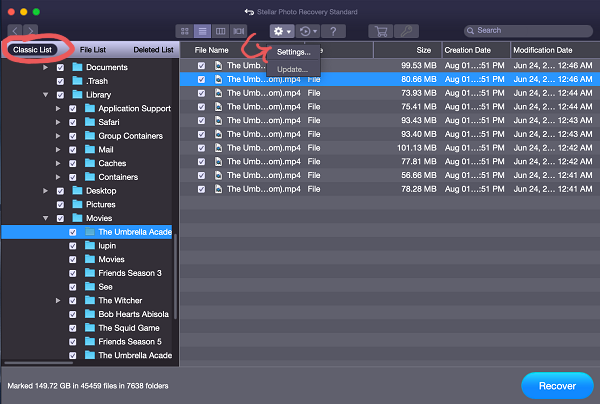The width and height of the screenshot is (600, 404).
Task: Select the Friends Season 5 folder icon
Action: (90, 341)
